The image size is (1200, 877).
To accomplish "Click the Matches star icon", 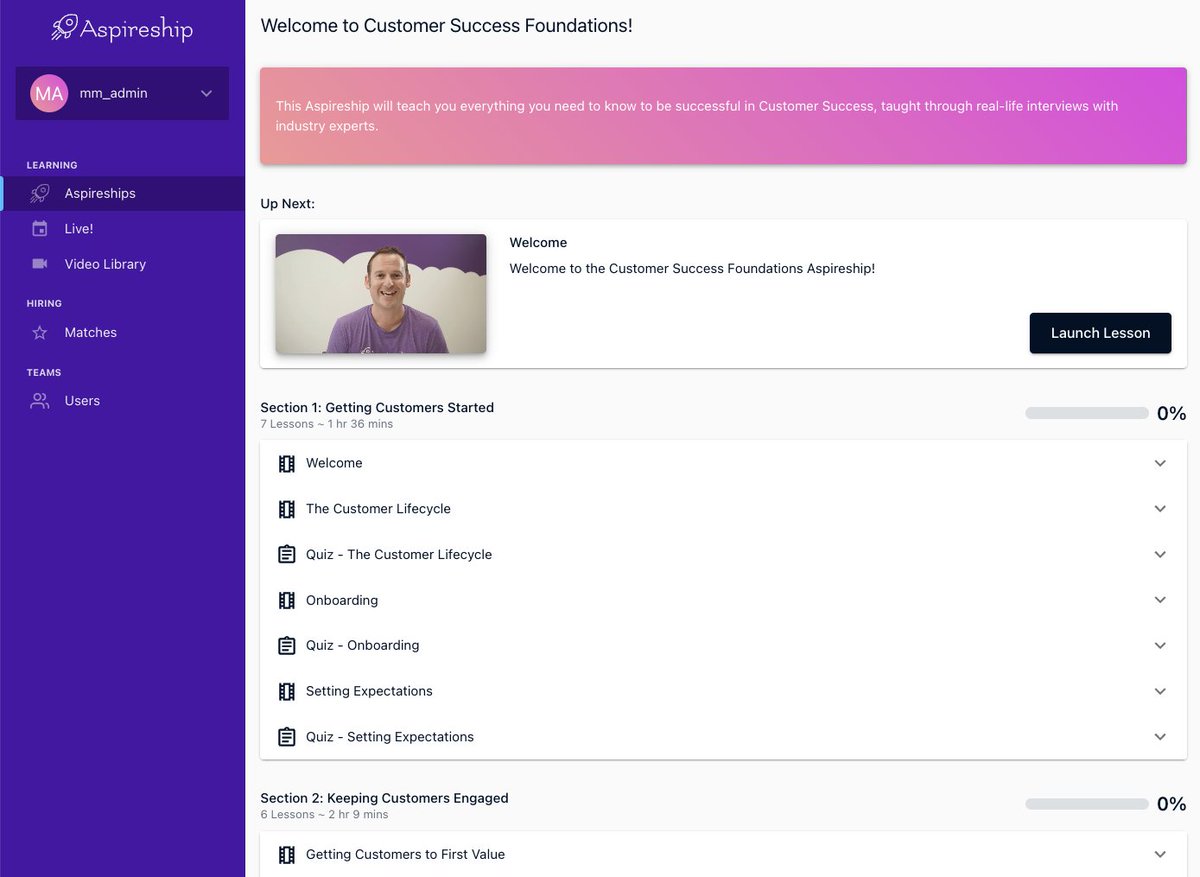I will click(x=40, y=332).
